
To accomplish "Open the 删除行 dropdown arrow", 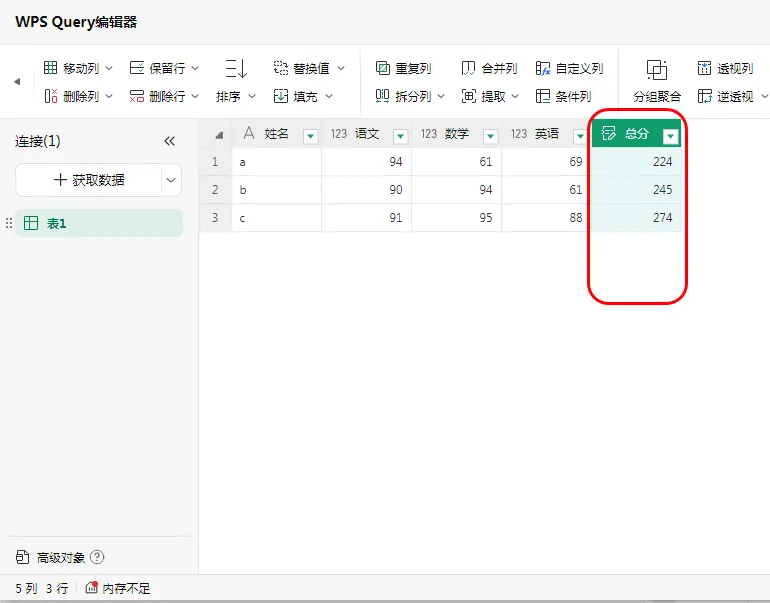I will coord(195,97).
